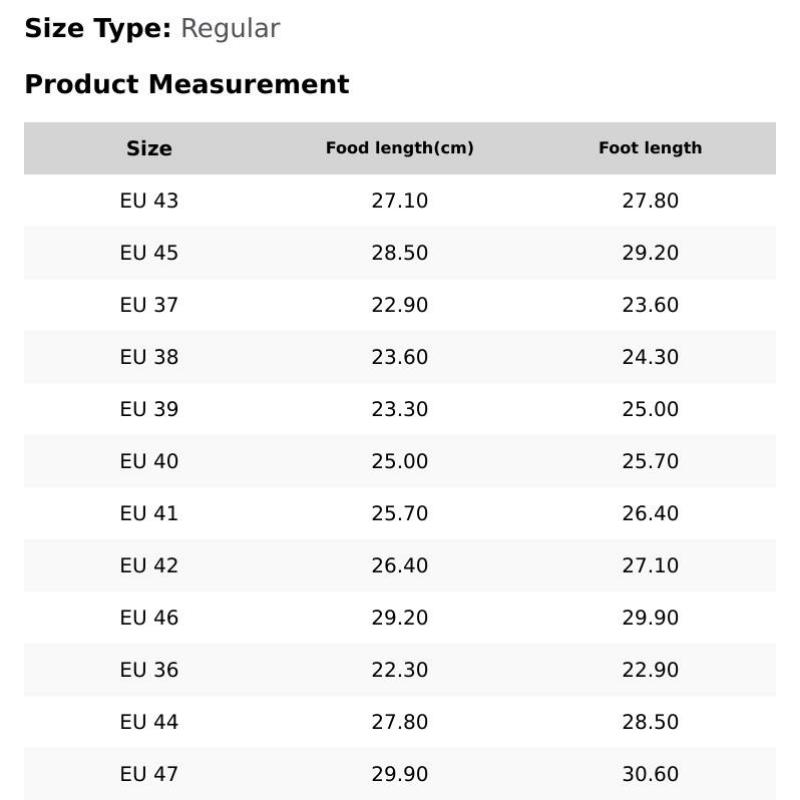Click the Food length(cm) column header
800x800 pixels.
[399, 148]
